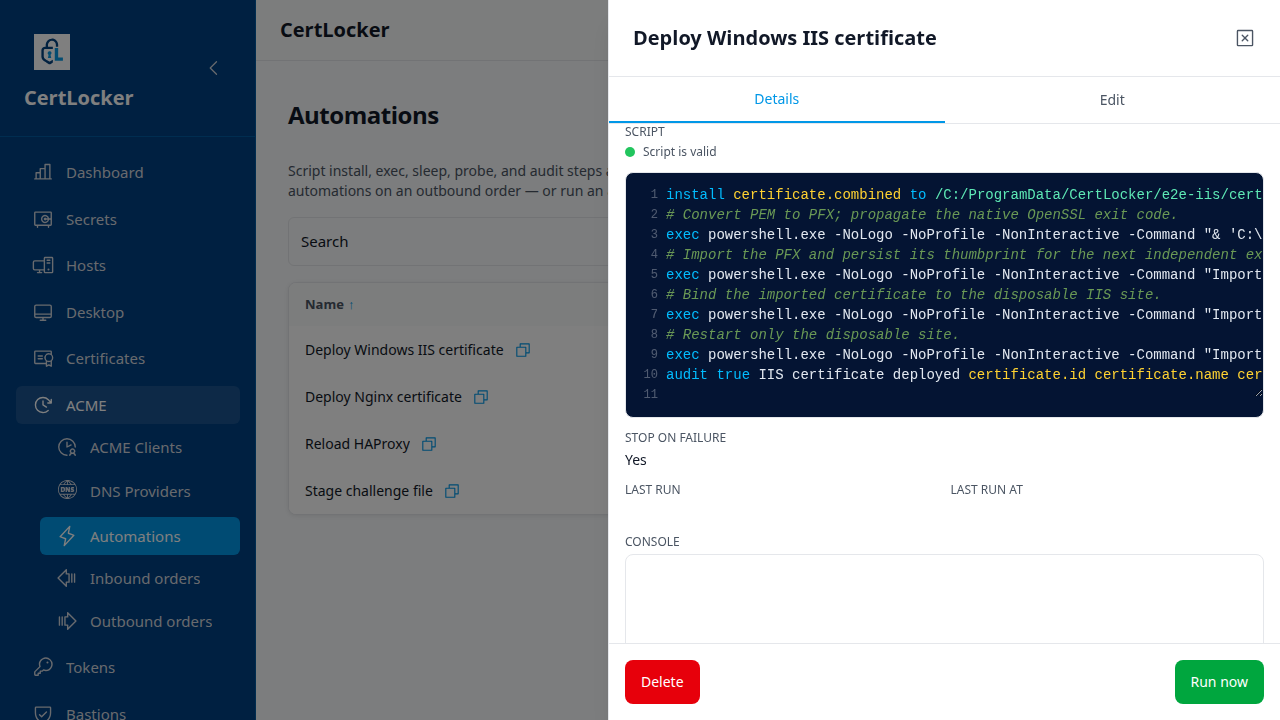The width and height of the screenshot is (1280, 720).
Task: Select the Reload HAProxy row
Action: click(x=448, y=444)
